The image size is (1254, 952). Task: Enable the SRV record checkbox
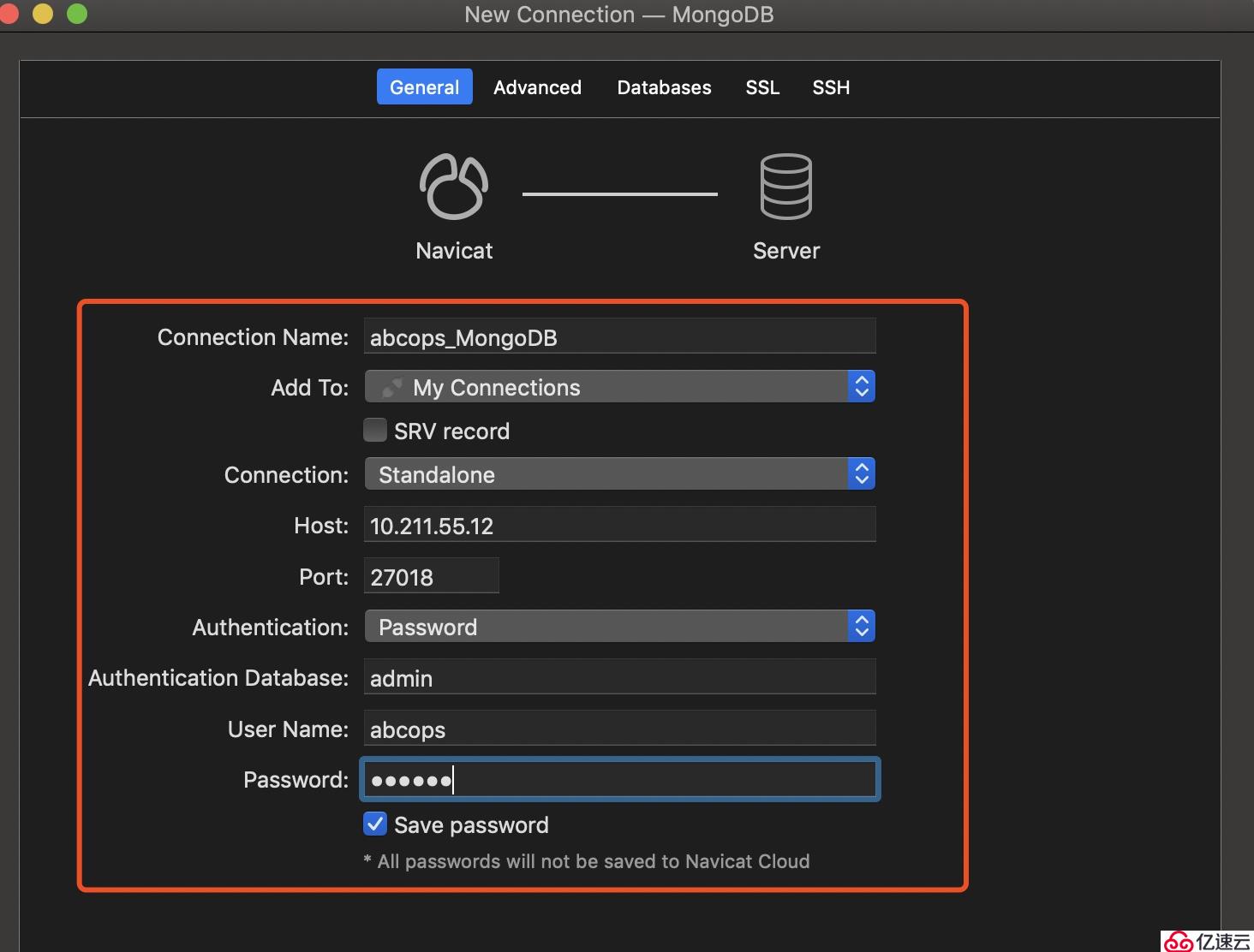click(x=375, y=430)
